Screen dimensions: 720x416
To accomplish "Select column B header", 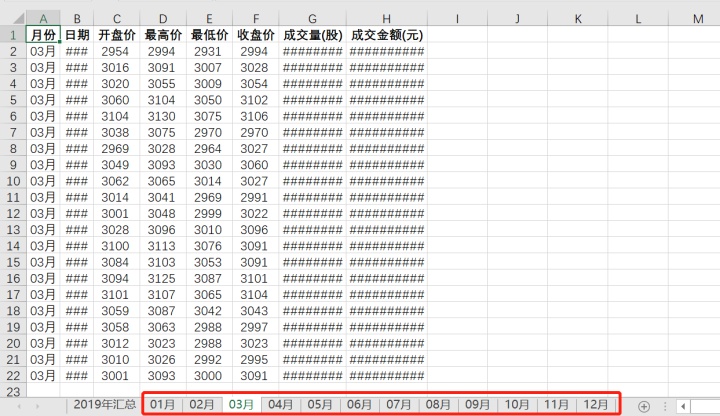I will [x=77, y=19].
